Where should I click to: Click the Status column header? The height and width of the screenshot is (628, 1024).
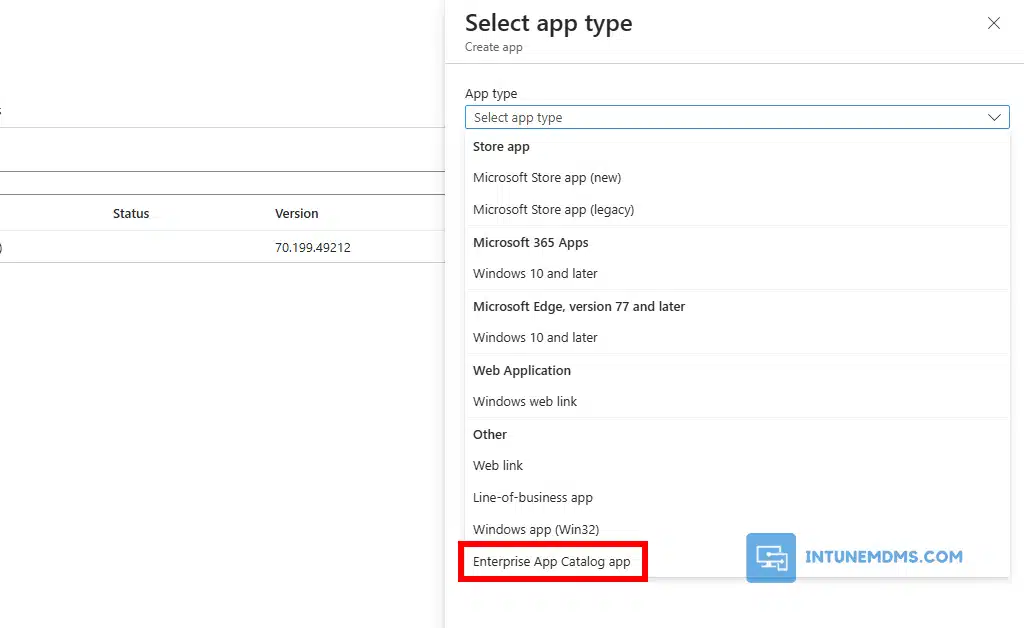131,213
